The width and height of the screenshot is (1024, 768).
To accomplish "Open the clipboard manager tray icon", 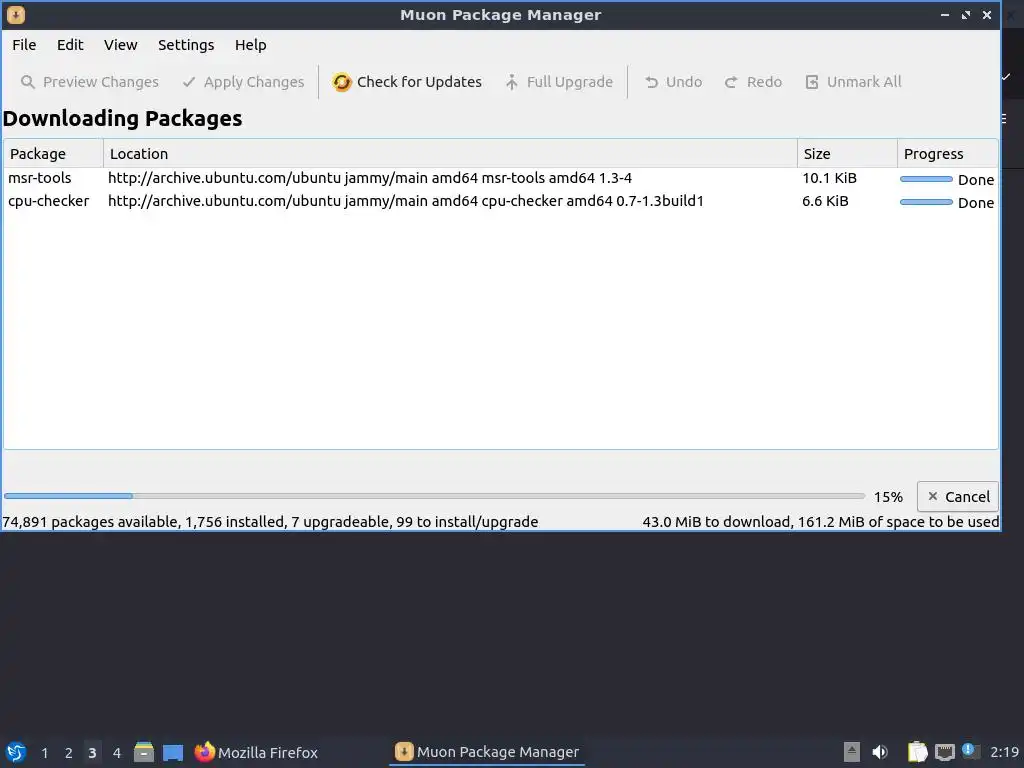I will tap(918, 752).
